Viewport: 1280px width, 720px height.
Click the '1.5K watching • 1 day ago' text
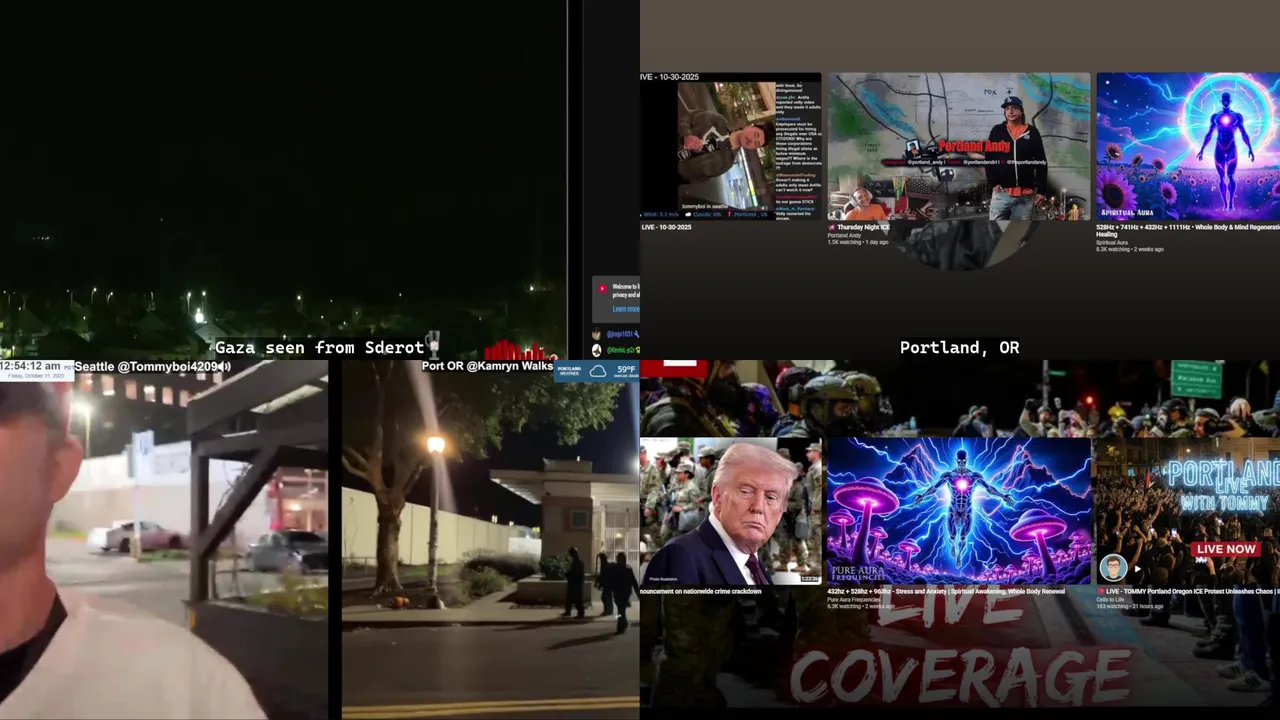(x=858, y=242)
